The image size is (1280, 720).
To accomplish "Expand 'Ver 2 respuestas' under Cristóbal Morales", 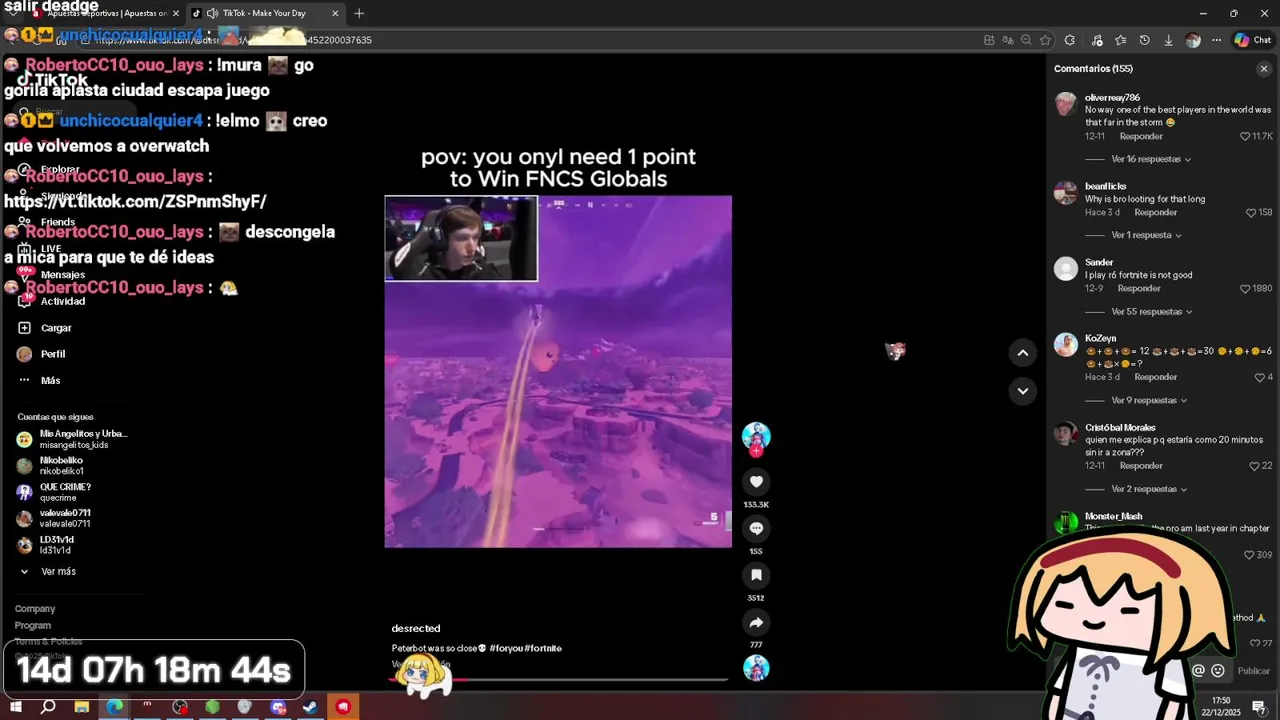I will pos(1149,489).
